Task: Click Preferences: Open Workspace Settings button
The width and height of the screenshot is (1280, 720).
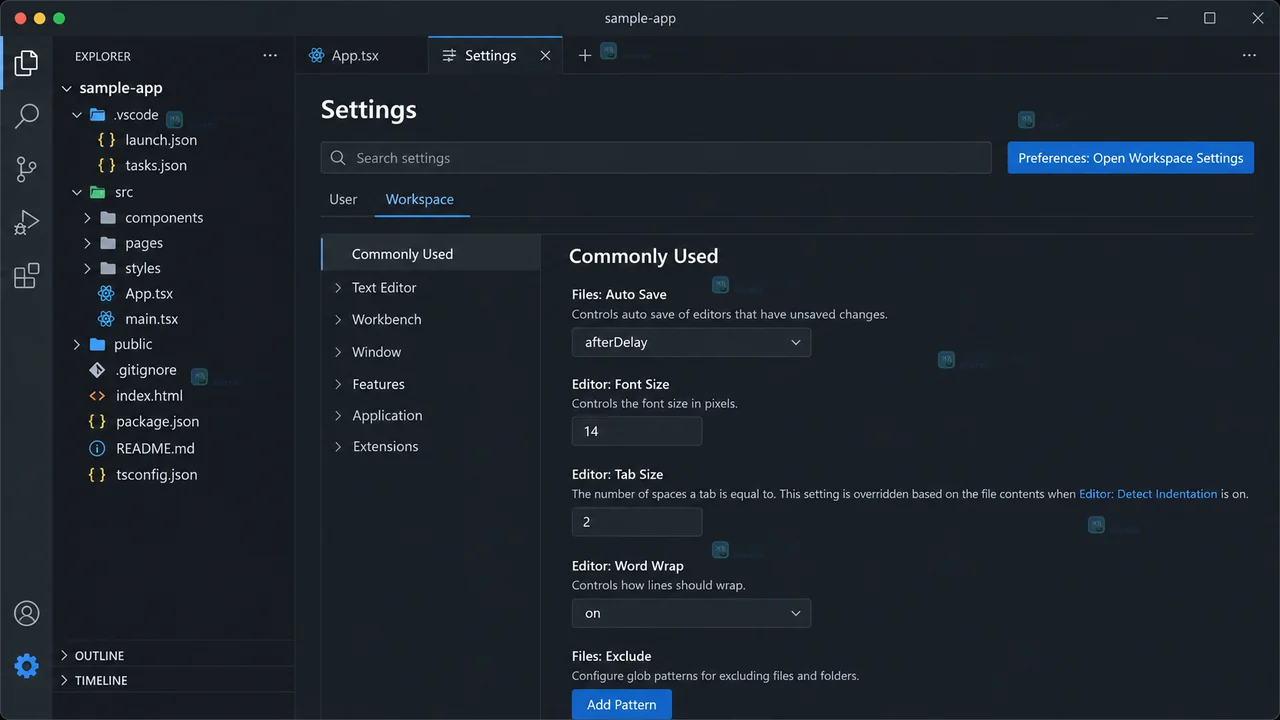Action: point(1131,158)
